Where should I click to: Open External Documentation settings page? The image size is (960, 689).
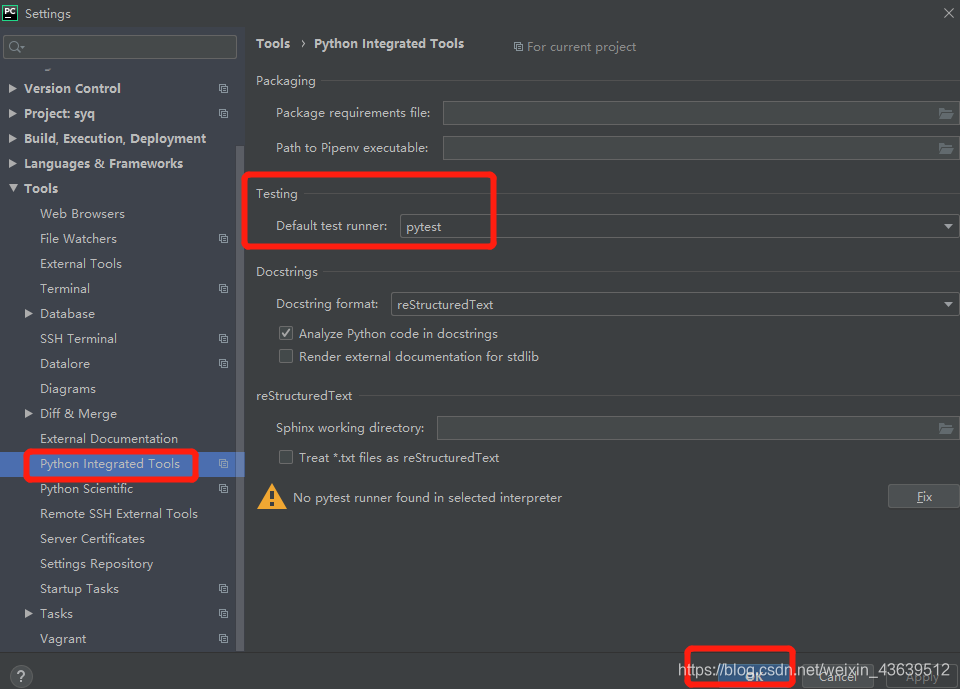(x=109, y=439)
